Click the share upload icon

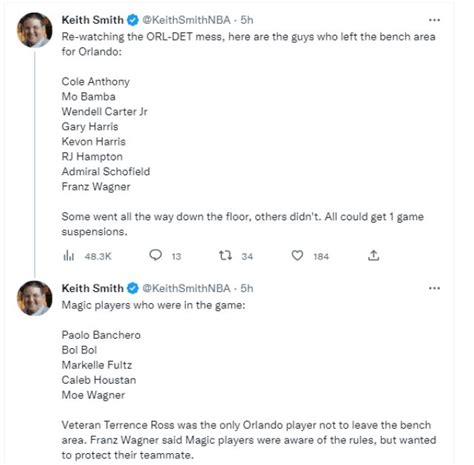(374, 255)
